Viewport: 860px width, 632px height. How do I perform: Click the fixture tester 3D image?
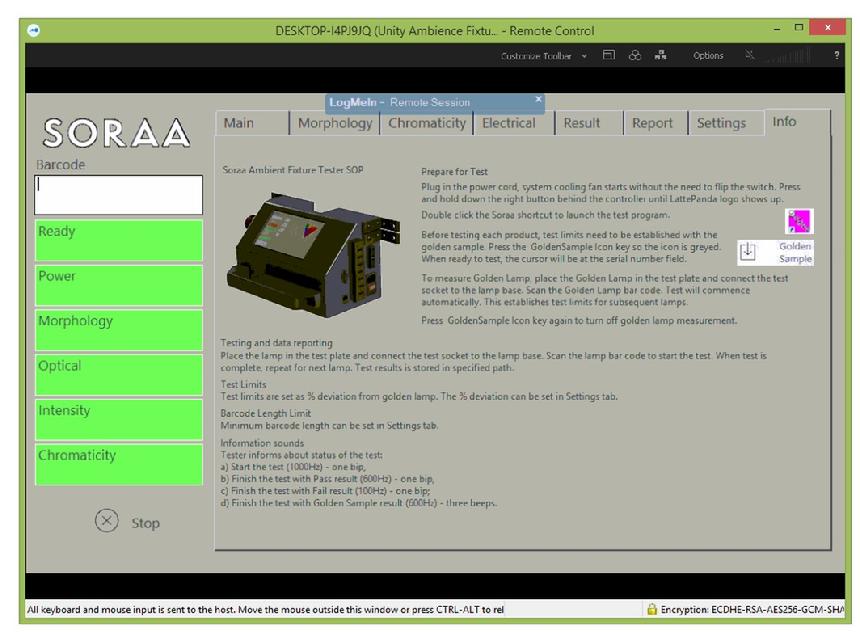click(x=313, y=254)
